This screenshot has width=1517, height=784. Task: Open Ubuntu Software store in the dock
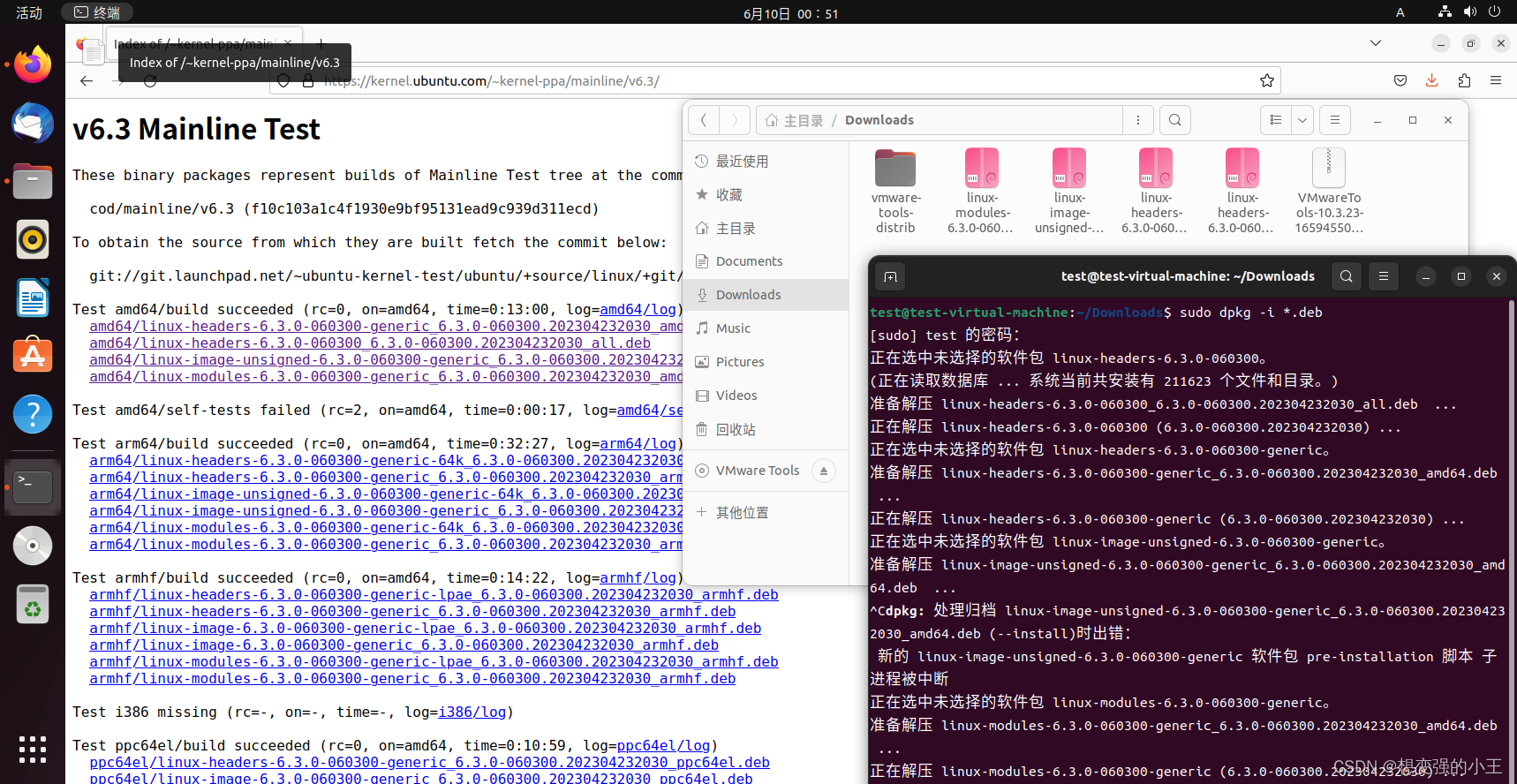pyautogui.click(x=33, y=355)
